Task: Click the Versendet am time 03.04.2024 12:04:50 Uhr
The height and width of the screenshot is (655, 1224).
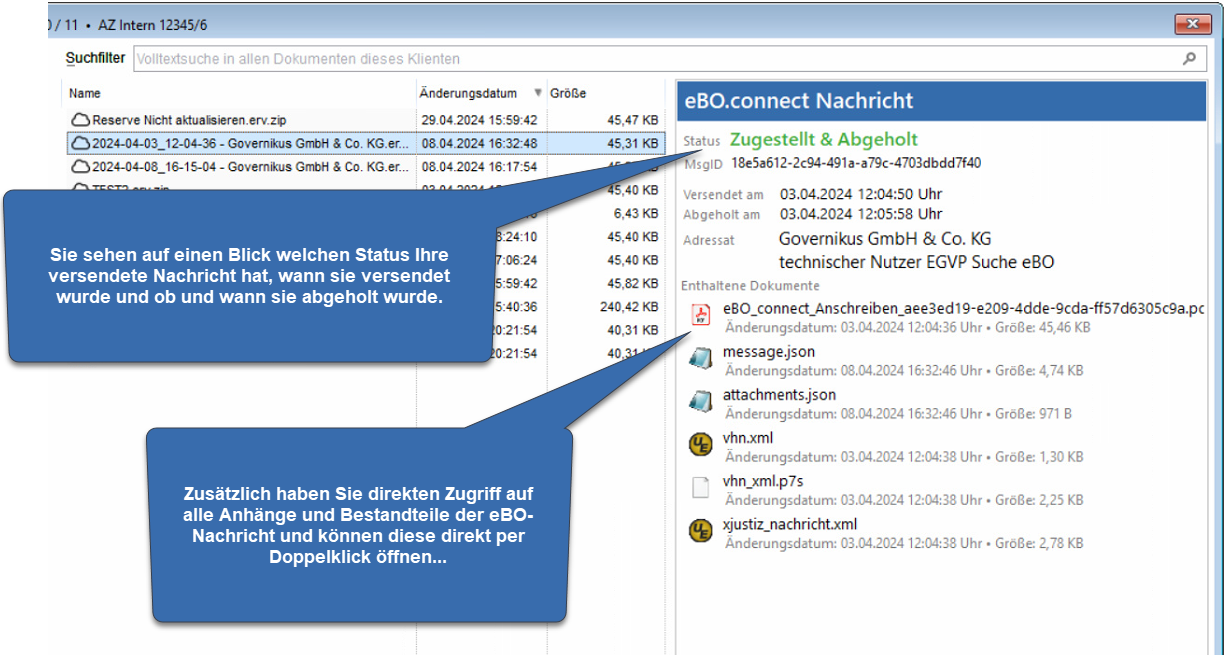Action: tap(861, 194)
